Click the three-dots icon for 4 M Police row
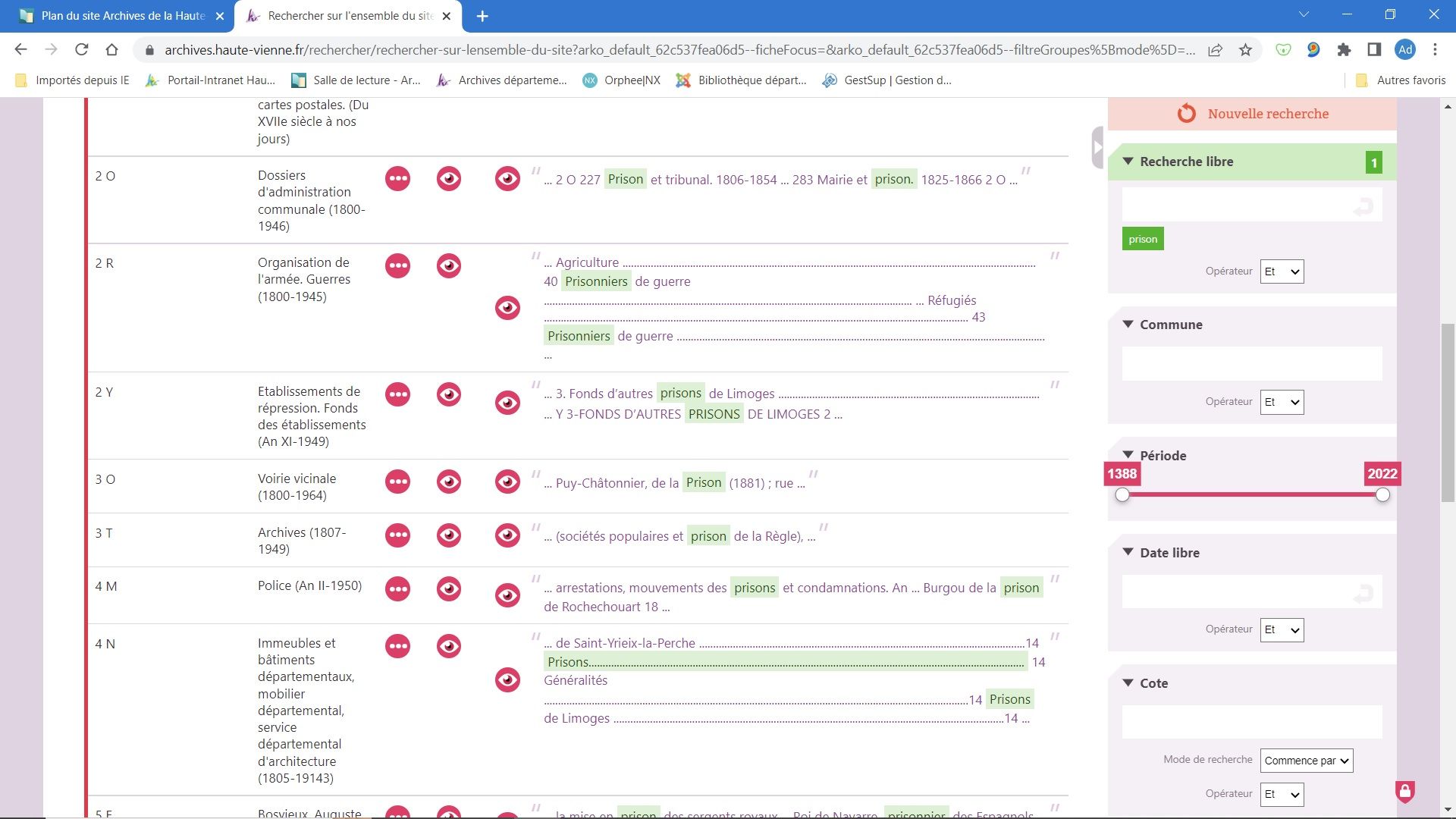The height and width of the screenshot is (819, 1456). (x=397, y=589)
